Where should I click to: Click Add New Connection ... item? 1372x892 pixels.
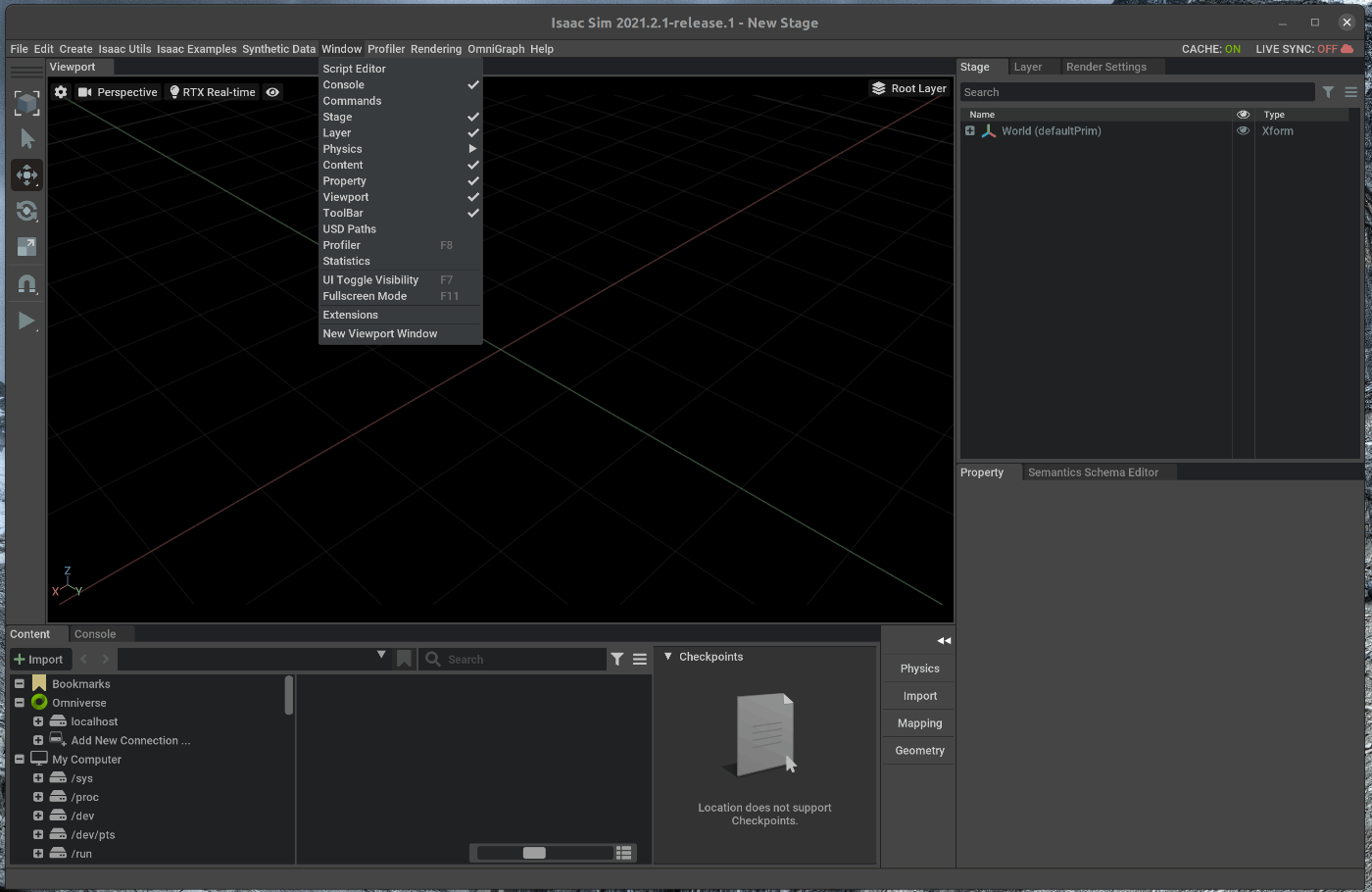pos(130,741)
